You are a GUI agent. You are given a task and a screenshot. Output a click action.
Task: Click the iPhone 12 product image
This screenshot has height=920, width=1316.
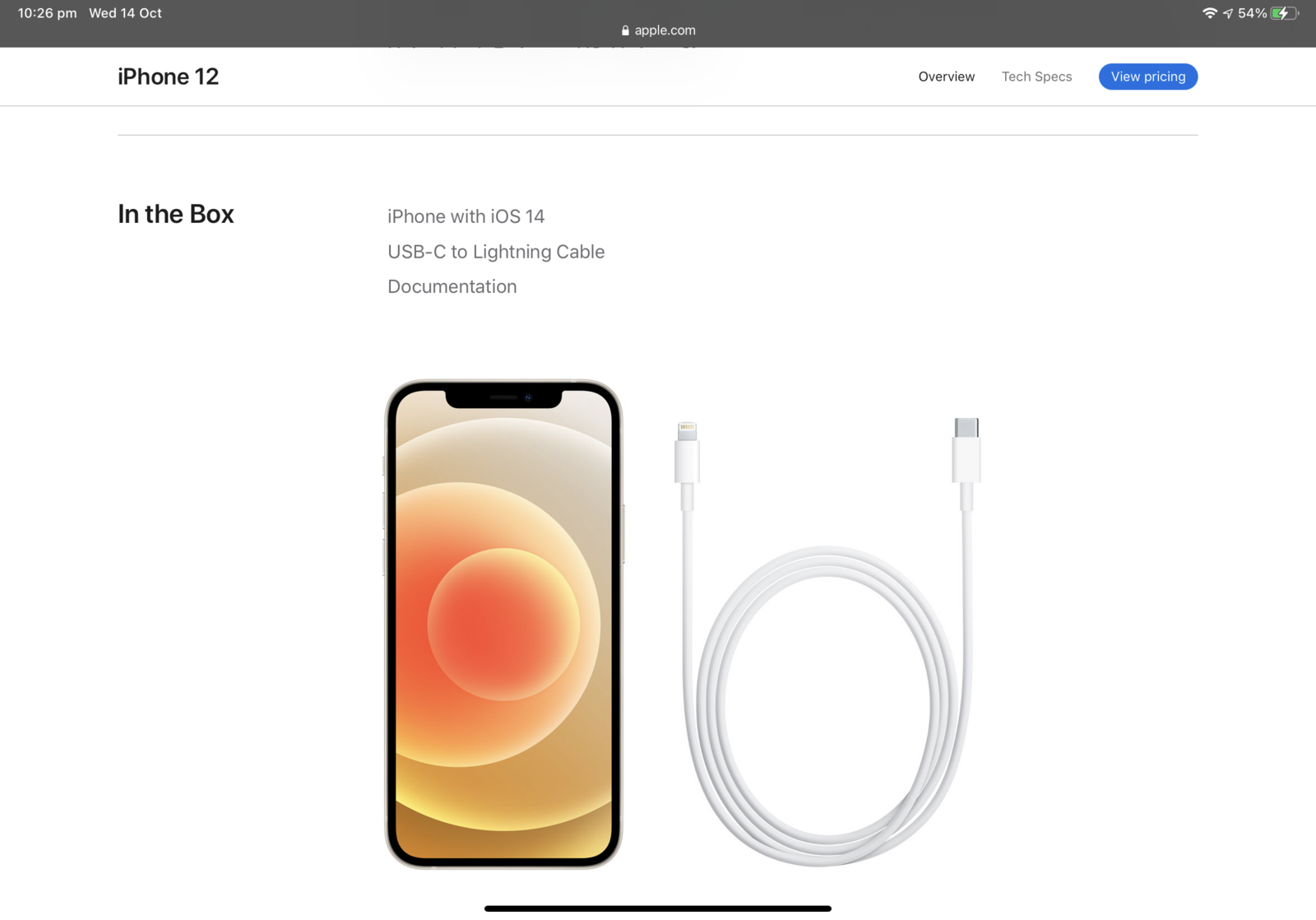[x=503, y=624]
